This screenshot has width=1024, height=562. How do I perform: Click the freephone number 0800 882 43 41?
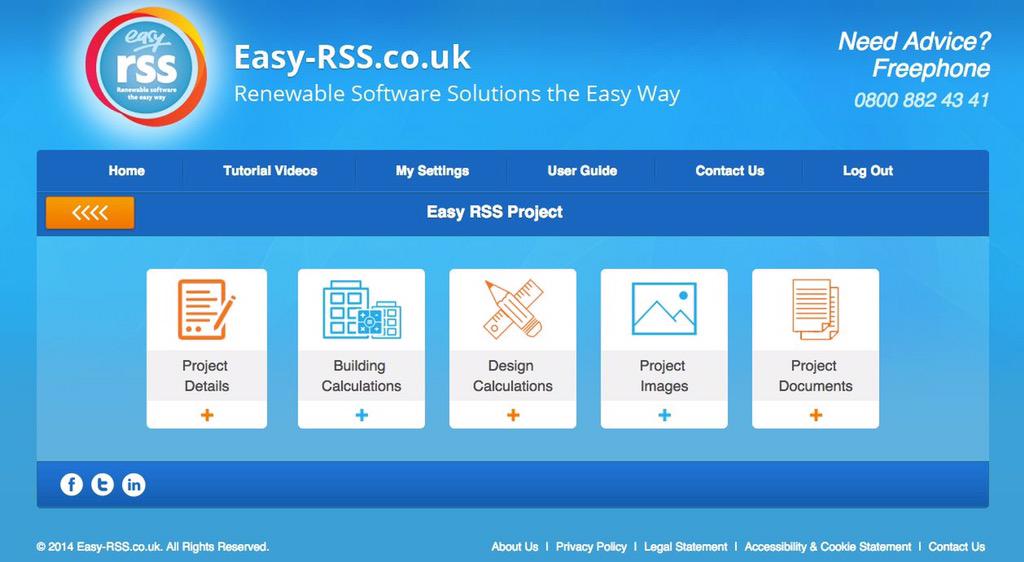pos(921,100)
